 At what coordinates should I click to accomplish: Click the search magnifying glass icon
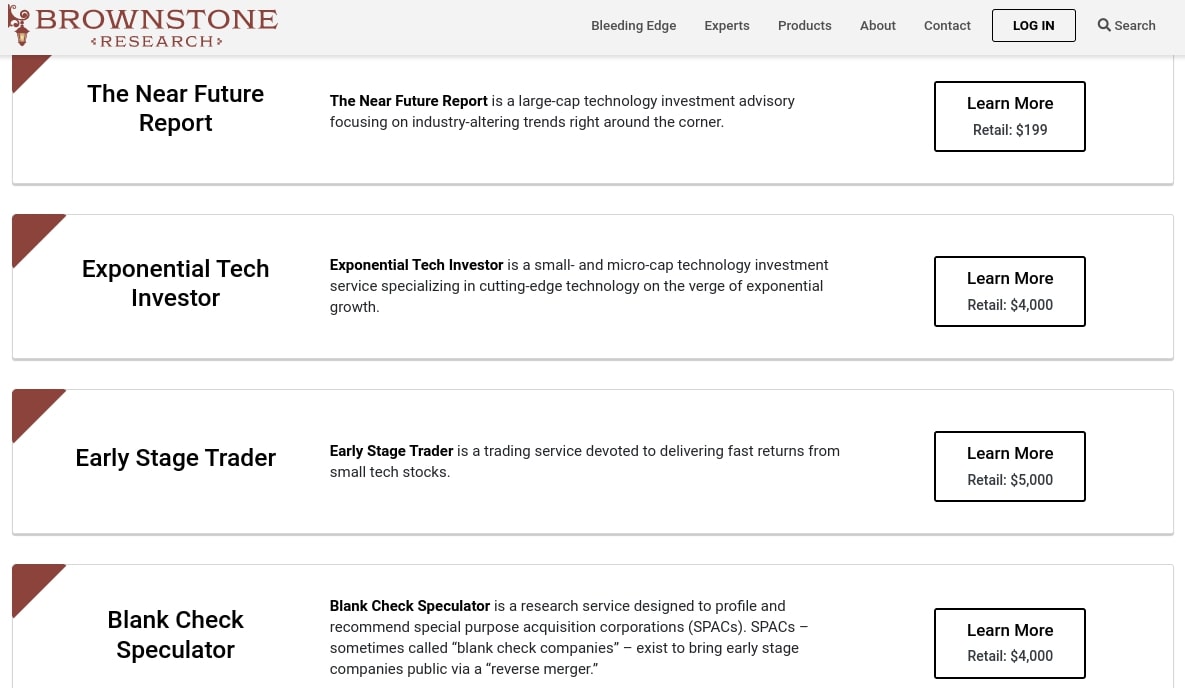point(1104,25)
